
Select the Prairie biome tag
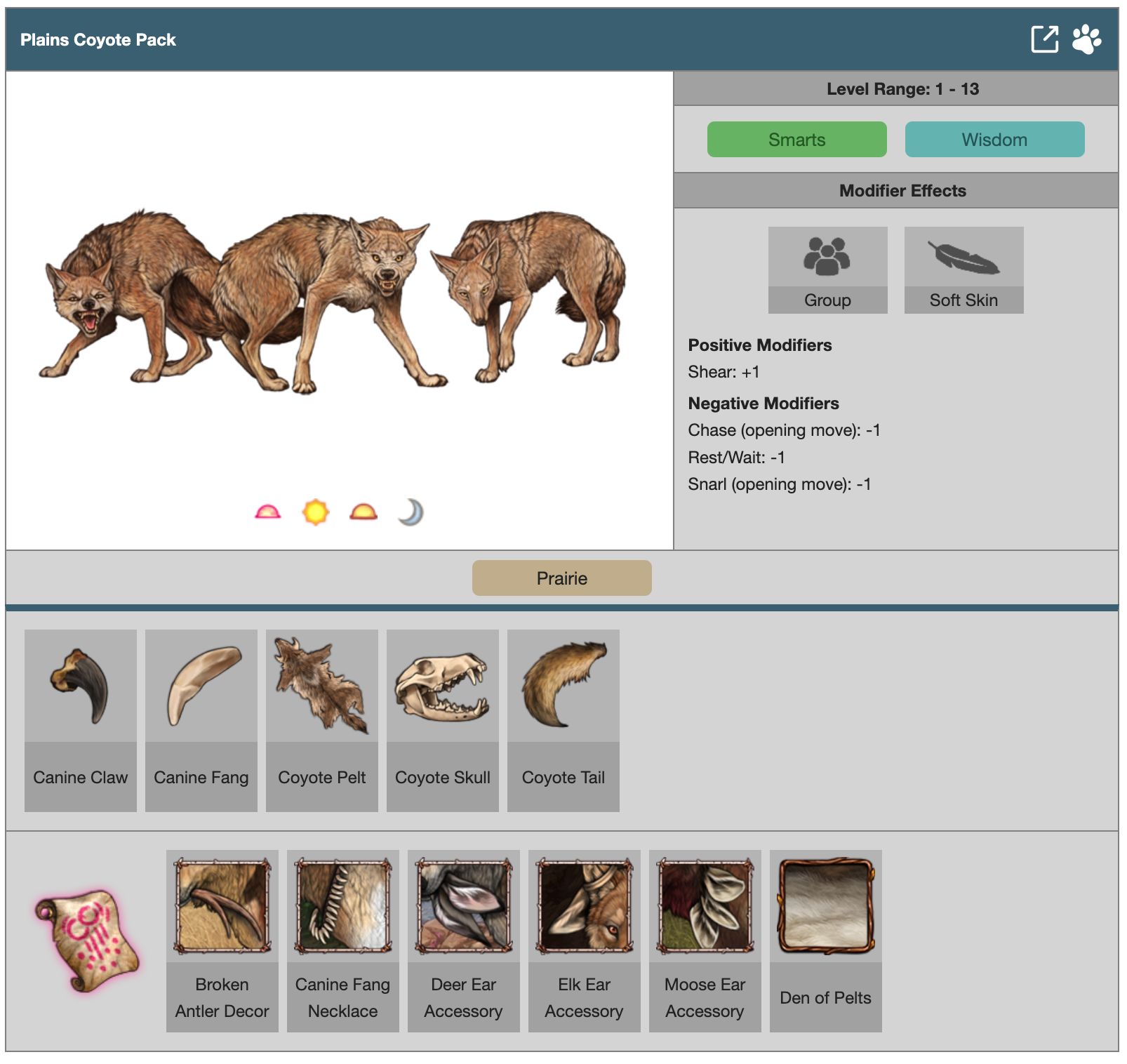click(561, 578)
